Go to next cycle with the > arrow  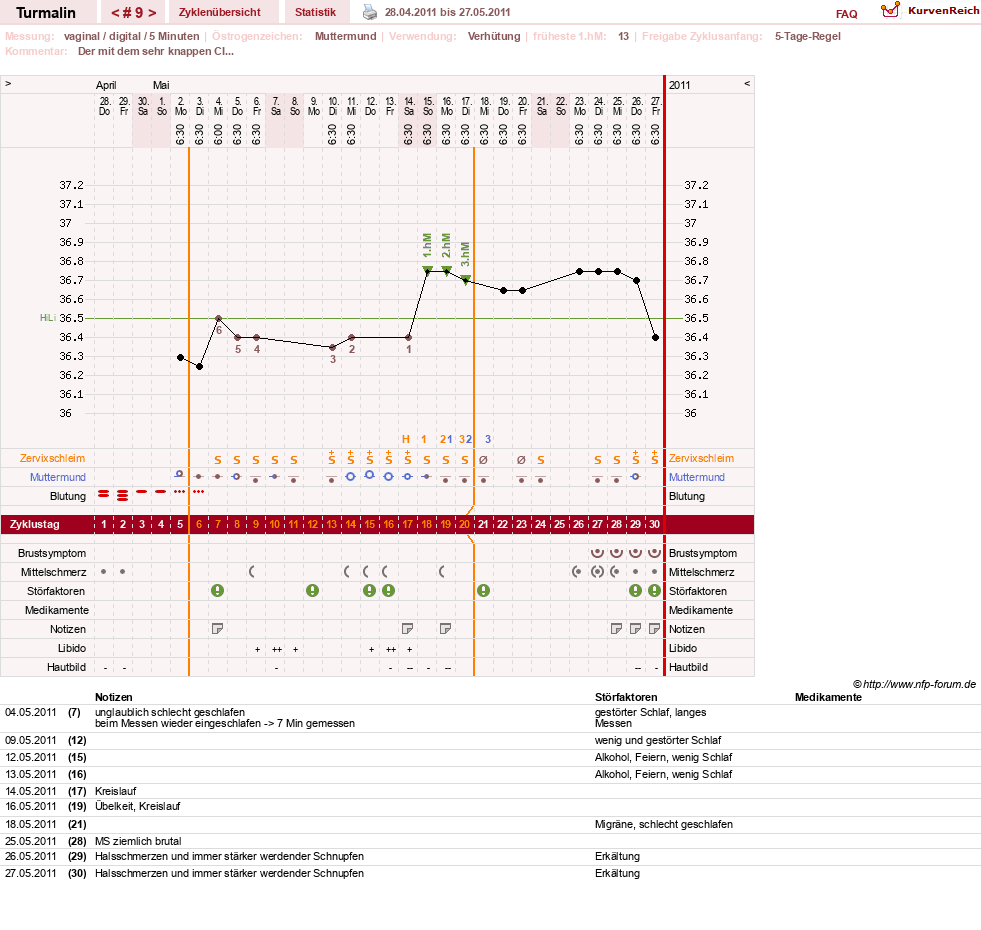point(152,13)
